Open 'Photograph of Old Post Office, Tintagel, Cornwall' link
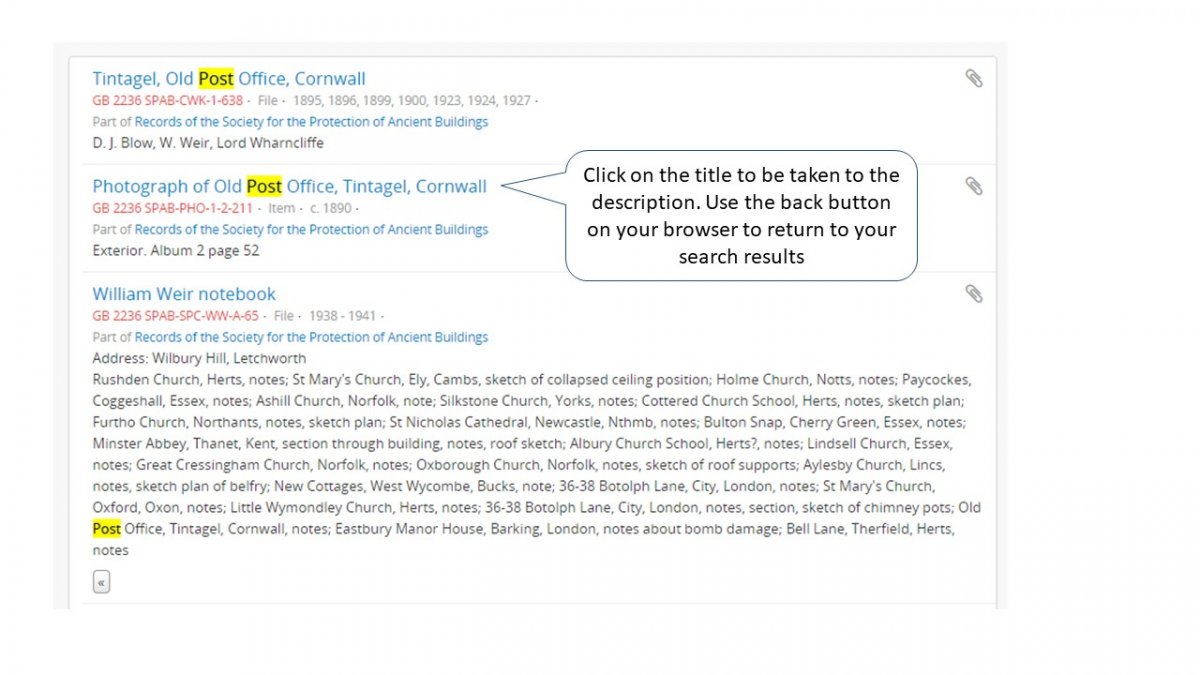Viewport: 1200px width, 675px height. tap(290, 187)
